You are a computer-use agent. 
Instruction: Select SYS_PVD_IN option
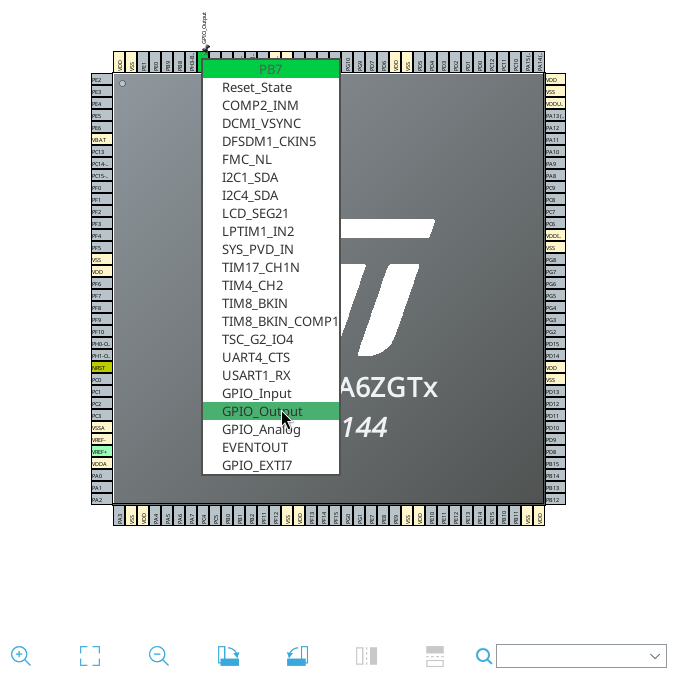271,249
